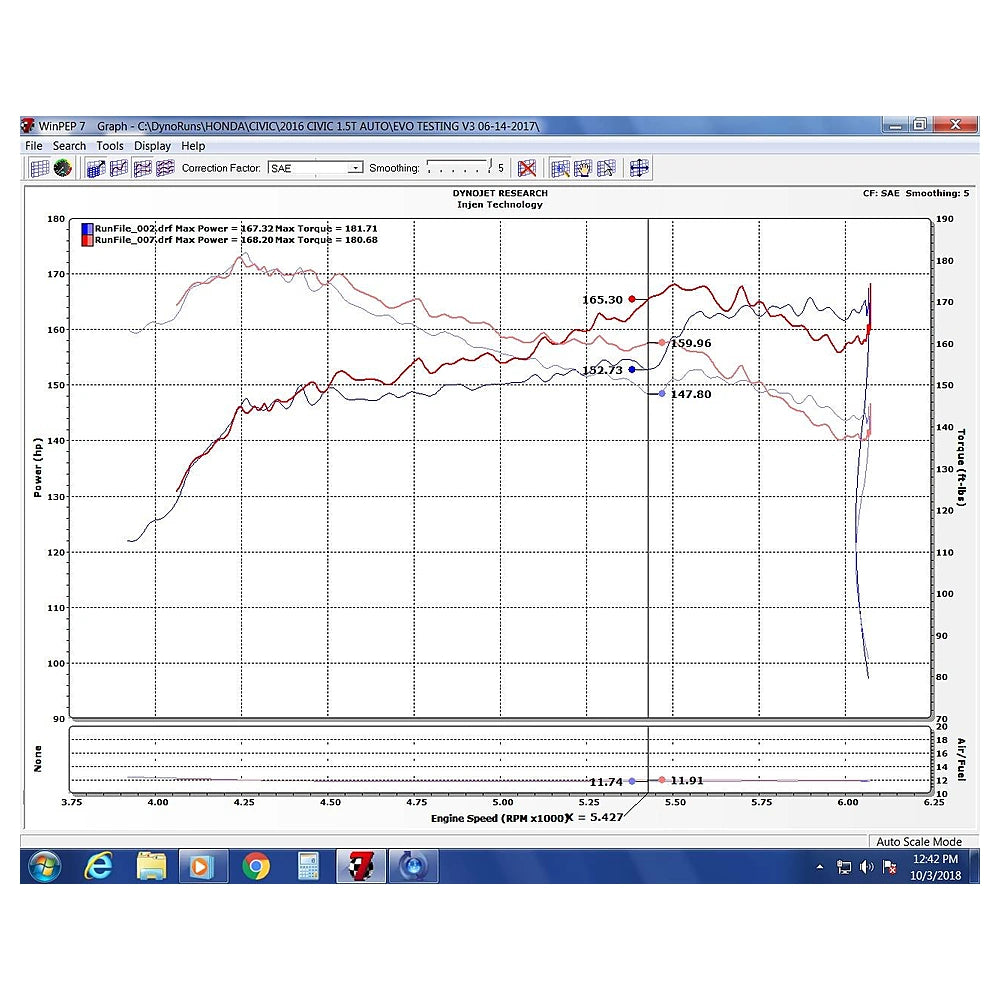Open the Help menu

(x=193, y=145)
